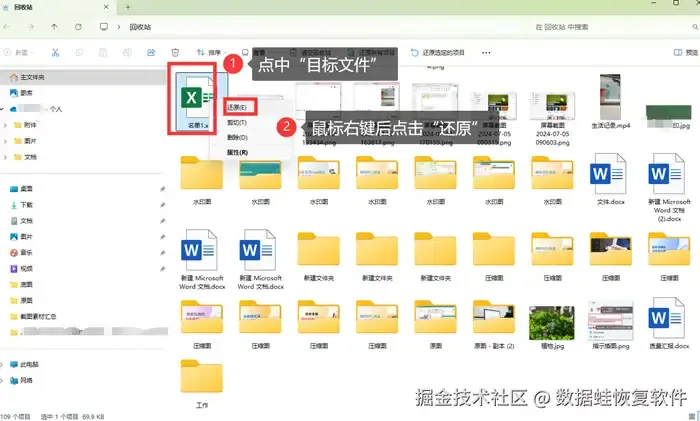The width and height of the screenshot is (700, 421).
Task: Click the pin icon beside 下载
Action: pos(162,205)
